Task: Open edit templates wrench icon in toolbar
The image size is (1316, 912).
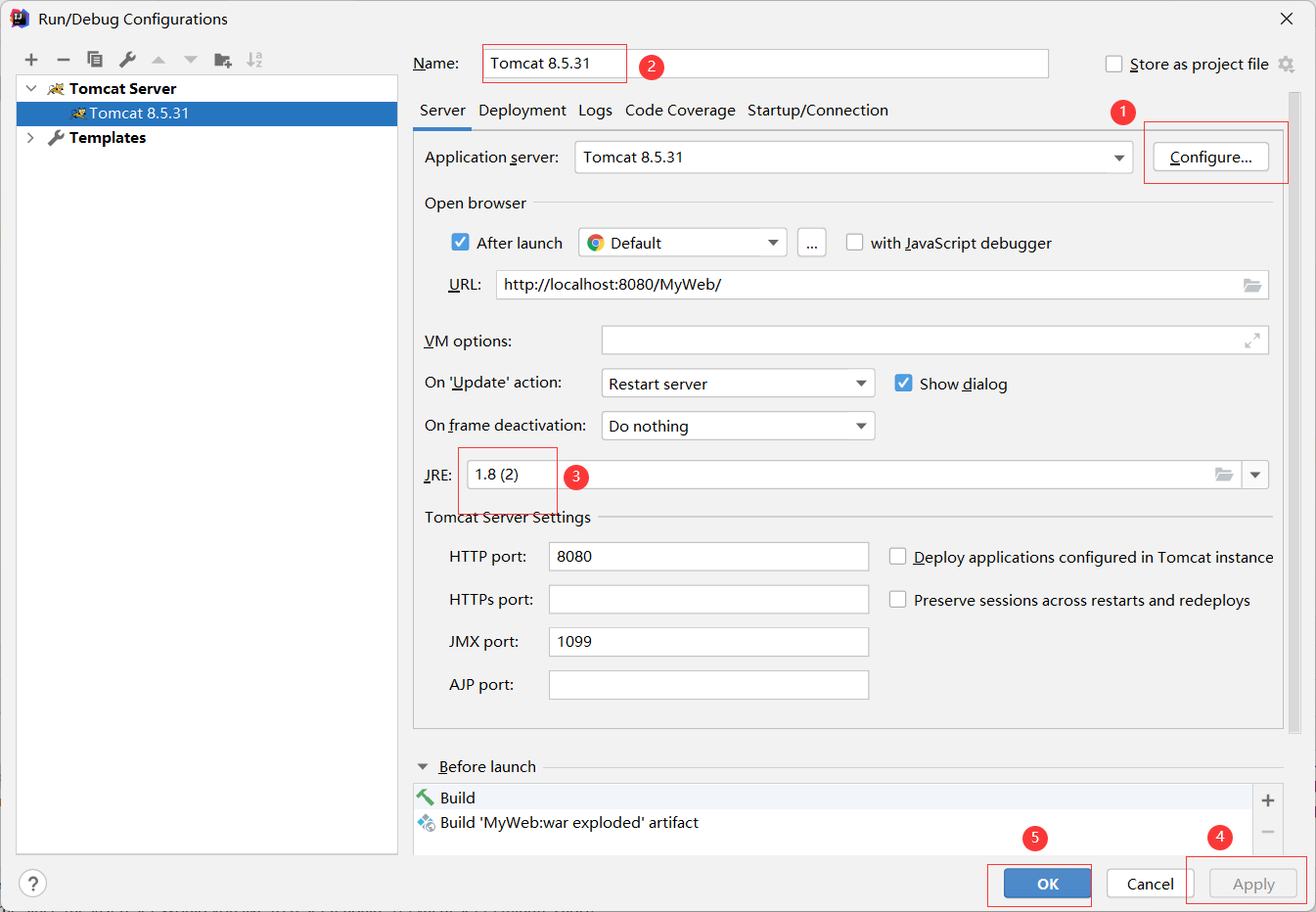Action: coord(127,60)
